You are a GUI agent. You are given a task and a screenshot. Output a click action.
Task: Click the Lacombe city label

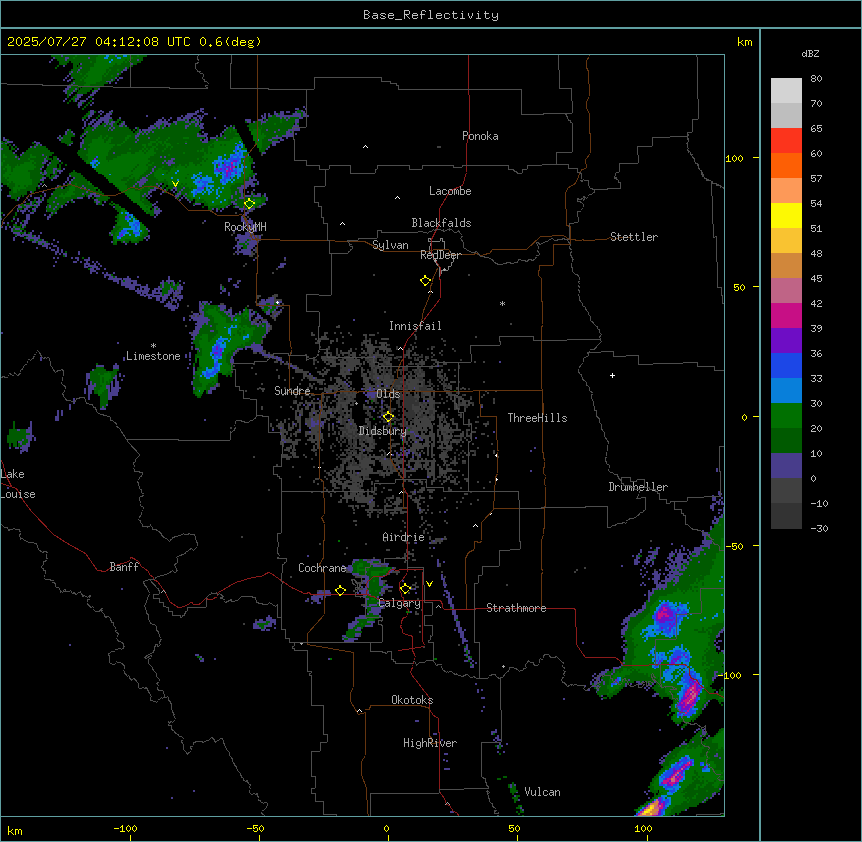pos(450,191)
